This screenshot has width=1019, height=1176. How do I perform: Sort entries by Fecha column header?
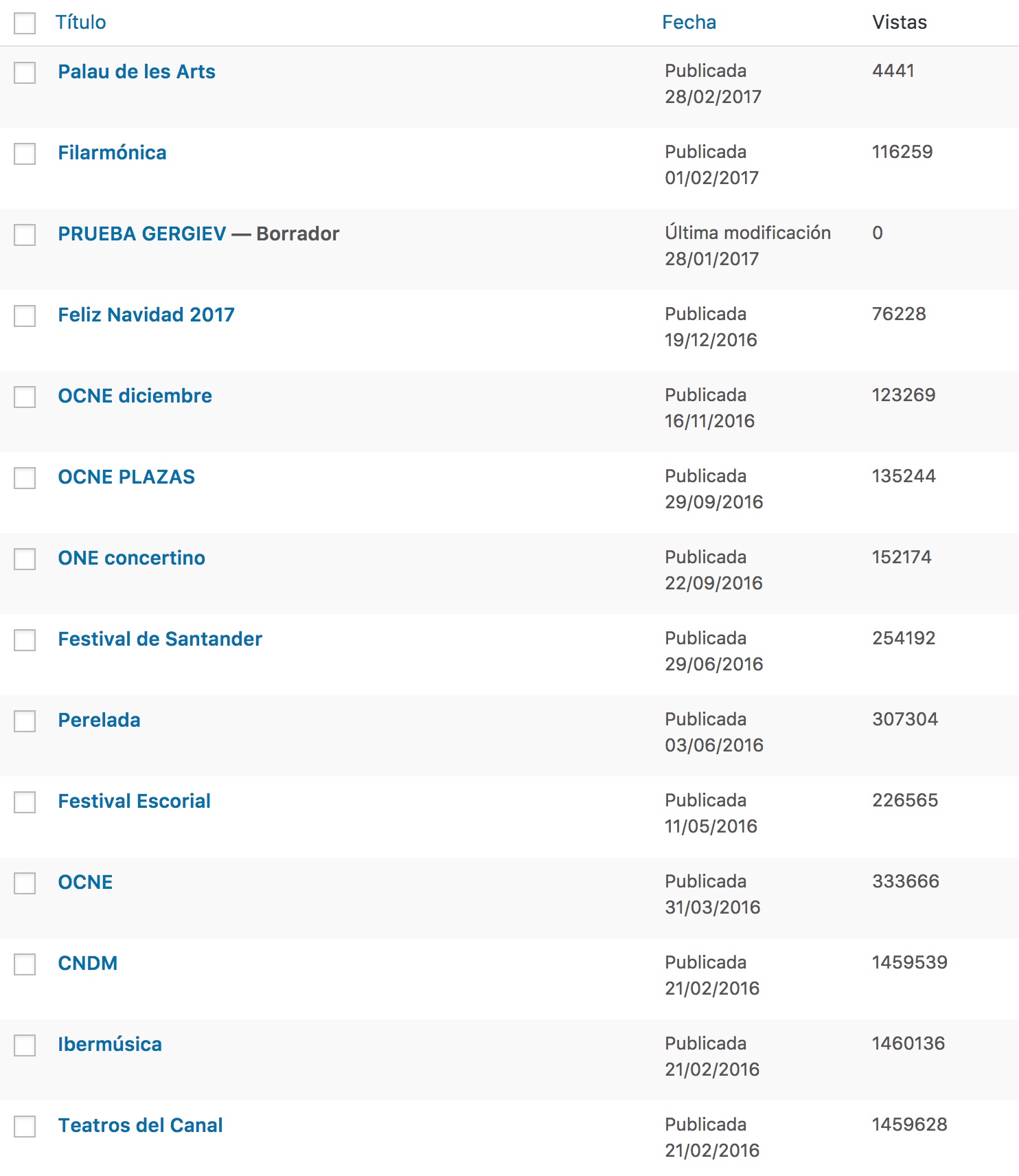click(689, 23)
